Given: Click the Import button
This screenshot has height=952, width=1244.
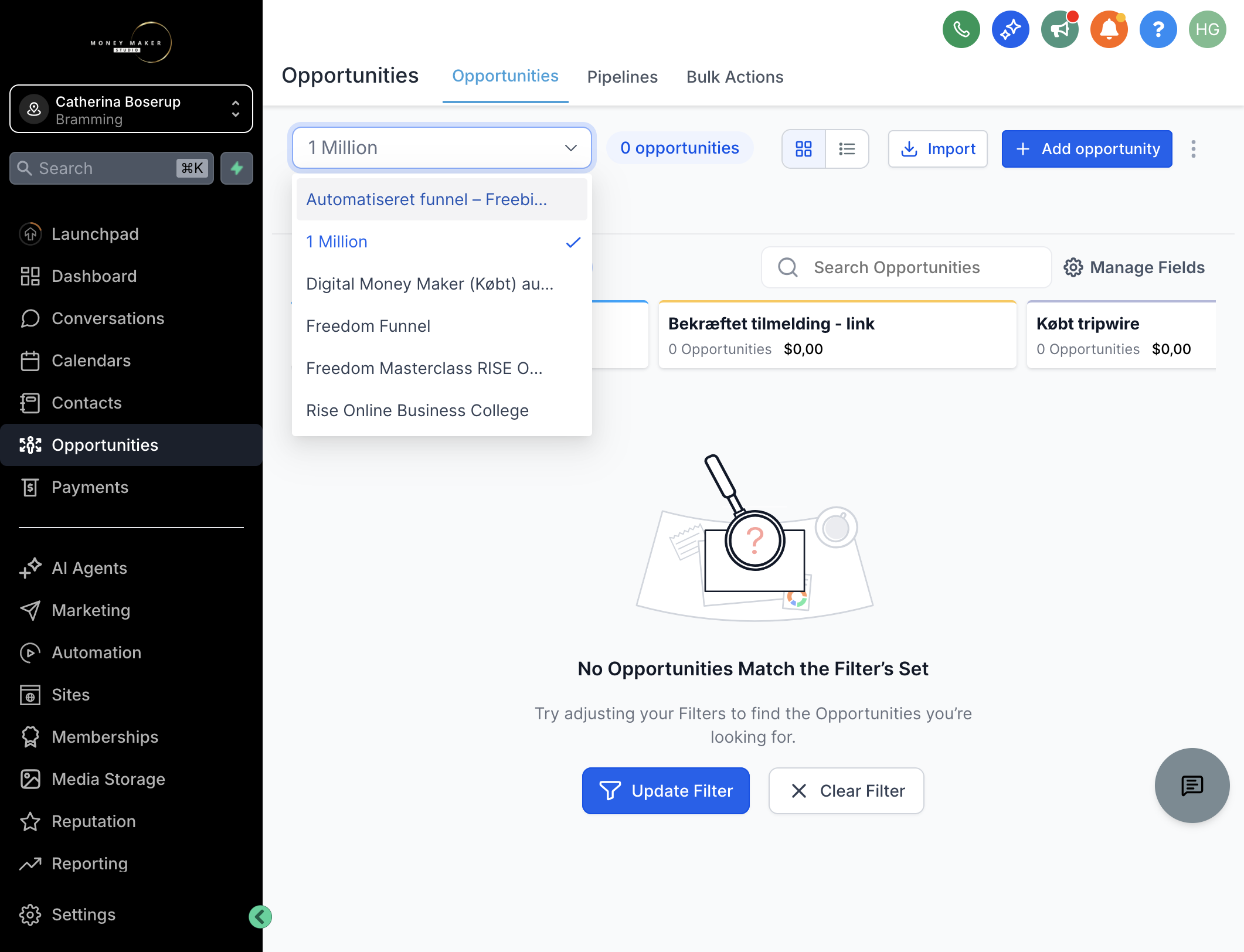Looking at the screenshot, I should pos(937,149).
